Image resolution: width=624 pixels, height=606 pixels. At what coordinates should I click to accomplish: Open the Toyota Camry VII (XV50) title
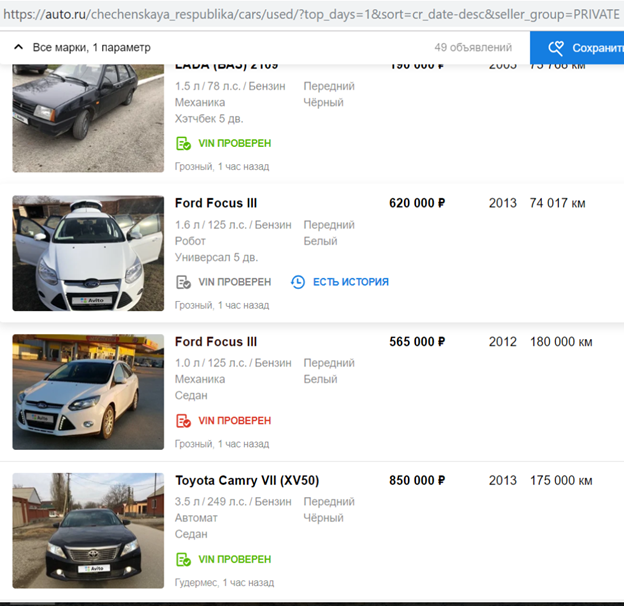tap(247, 481)
